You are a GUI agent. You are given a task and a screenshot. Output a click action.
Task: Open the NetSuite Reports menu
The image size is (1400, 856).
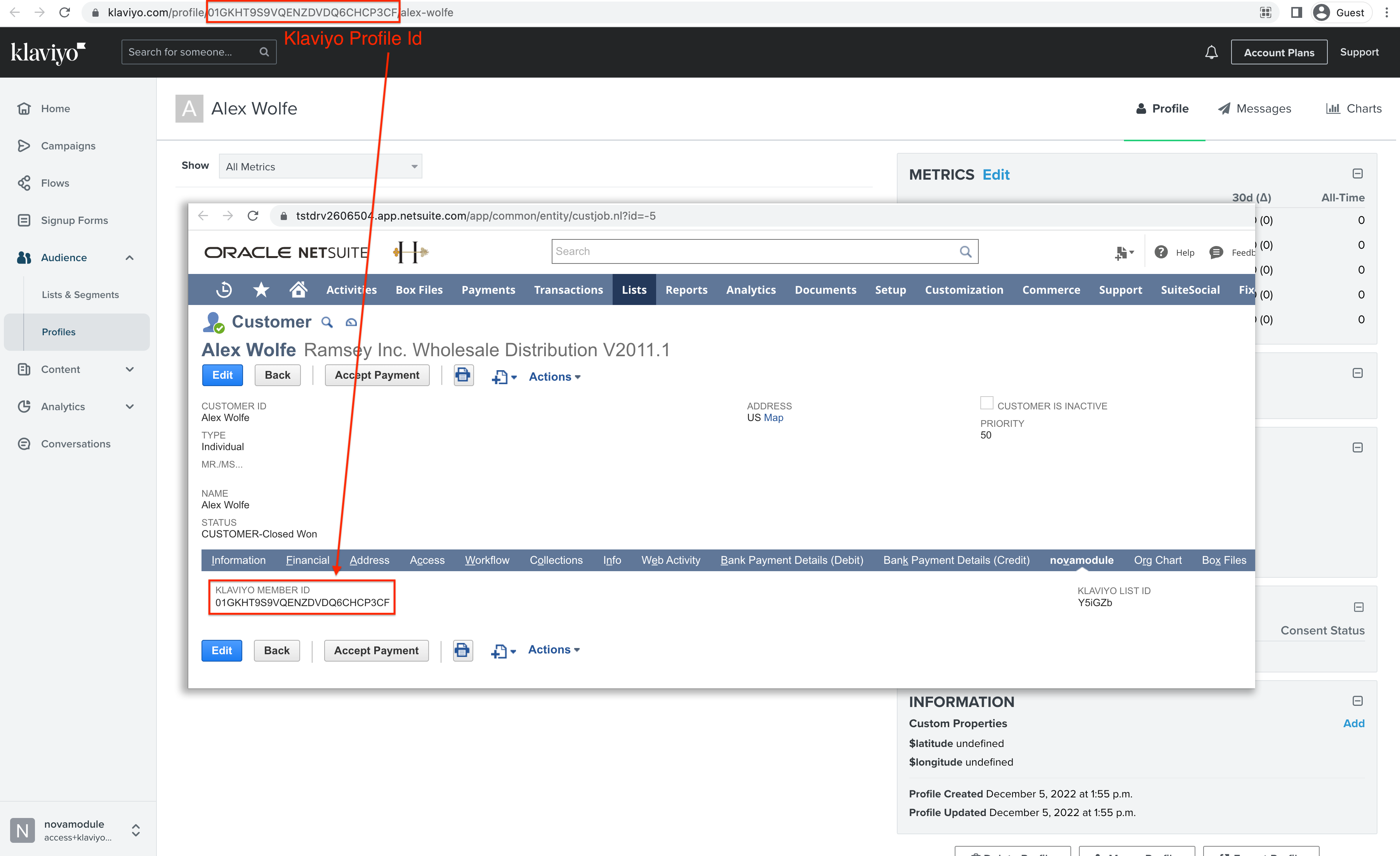point(686,290)
